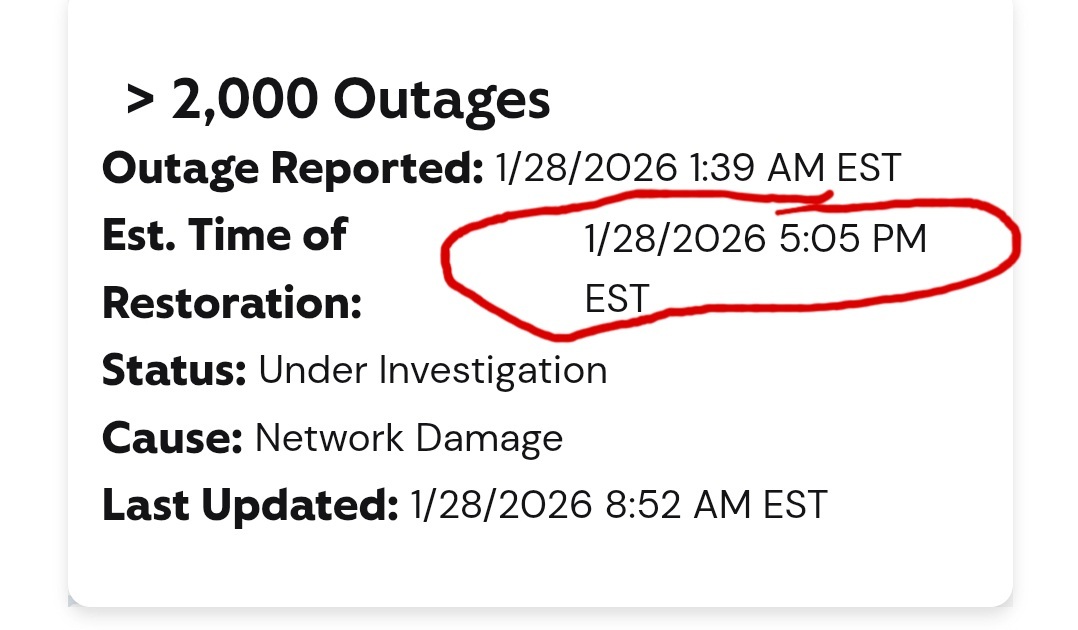This screenshot has height=630, width=1078.
Task: Click the number "2,000" in the heading
Action: pos(245,100)
